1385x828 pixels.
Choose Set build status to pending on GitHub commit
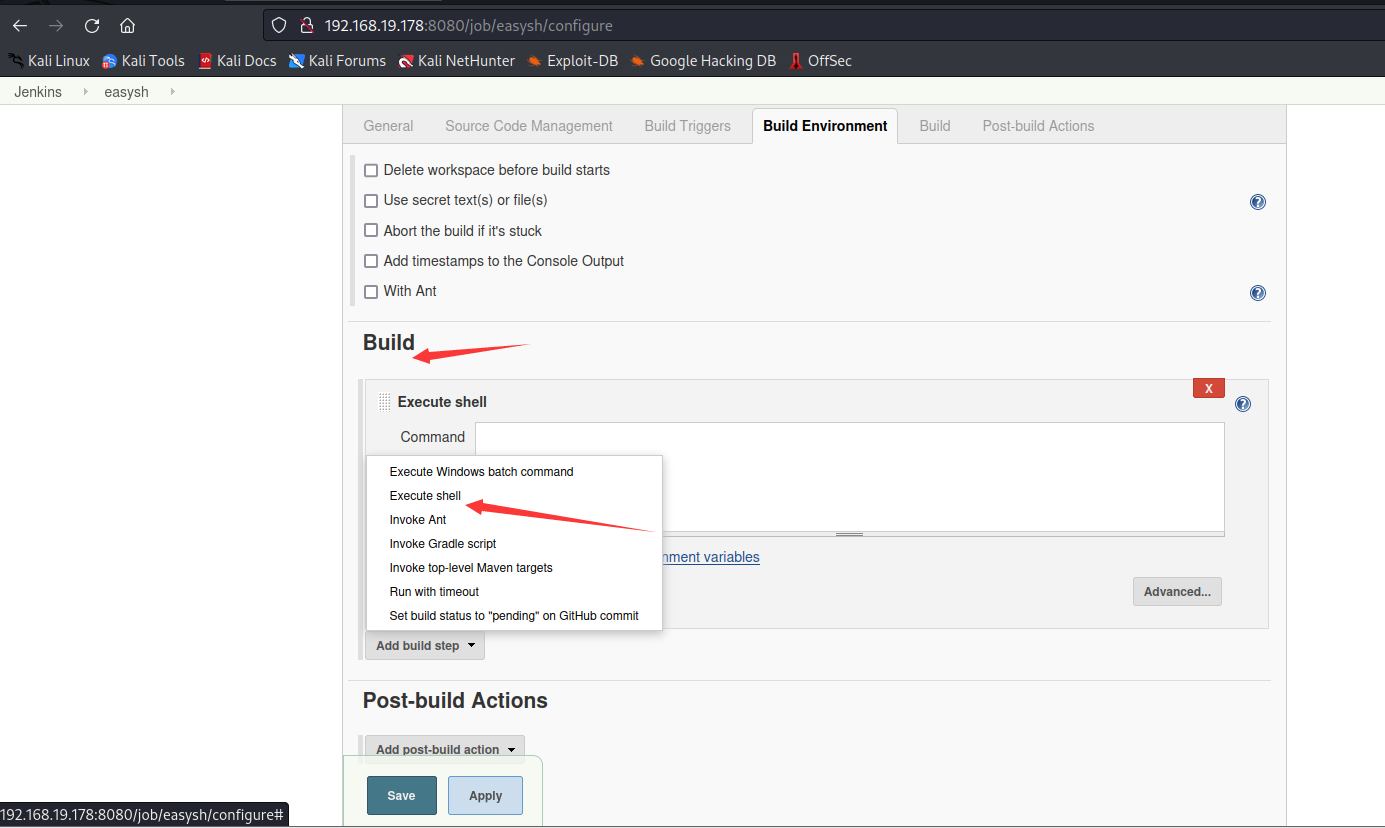[514, 616]
